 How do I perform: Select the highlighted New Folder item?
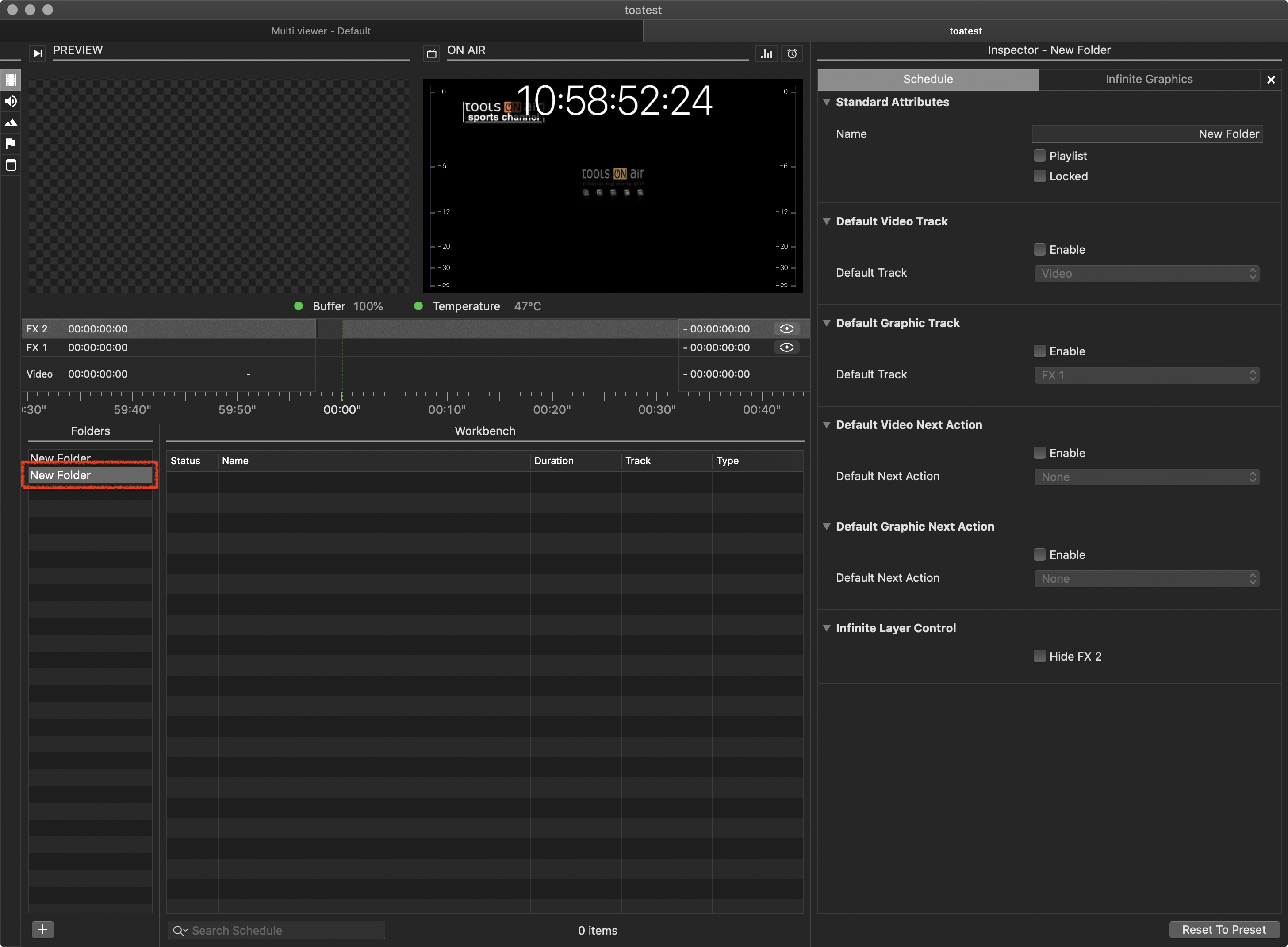point(90,475)
